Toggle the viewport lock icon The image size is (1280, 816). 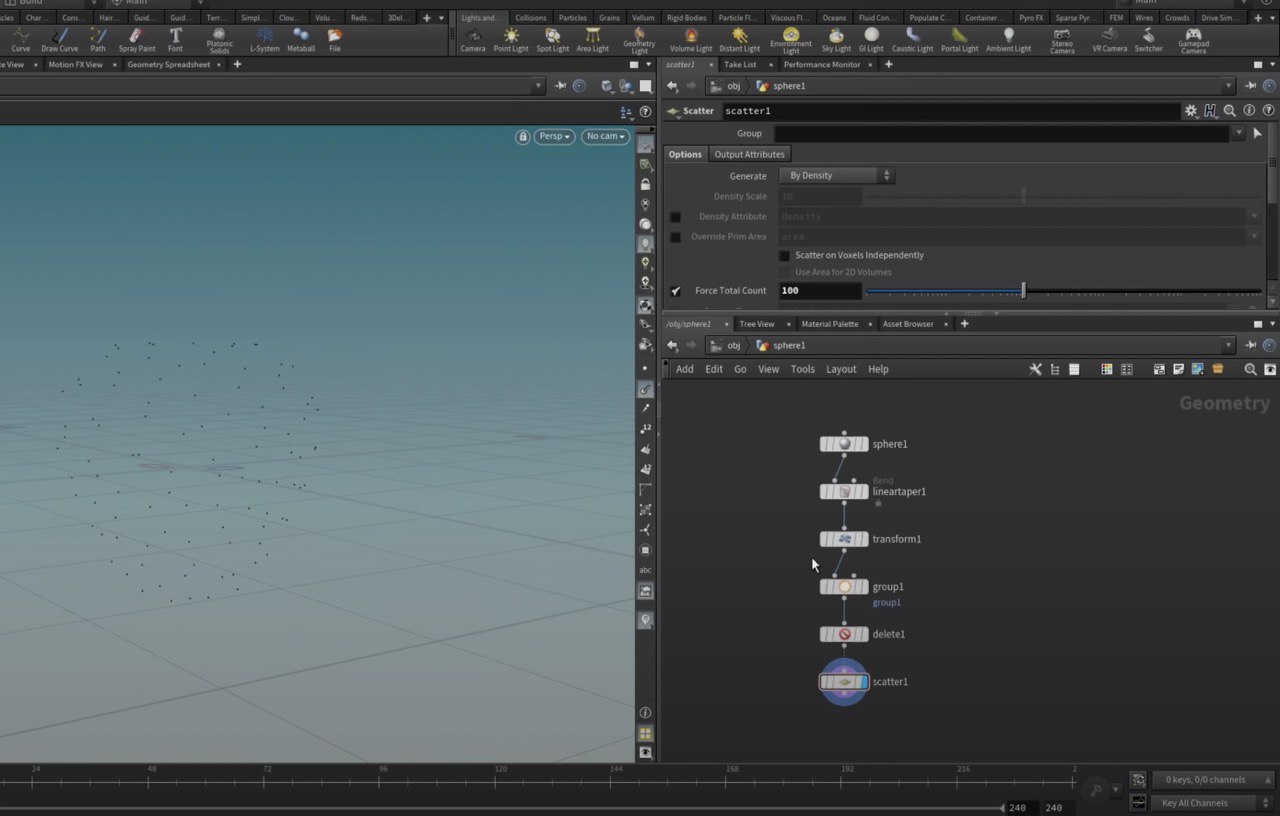tap(522, 137)
